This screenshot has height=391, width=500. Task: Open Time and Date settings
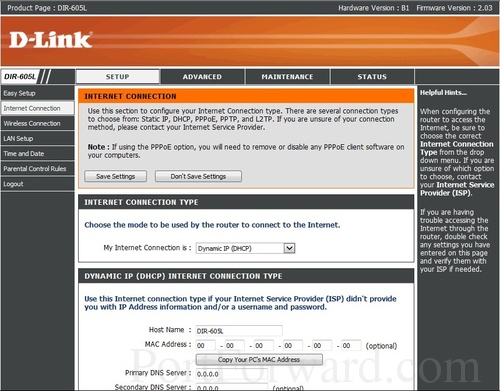point(37,154)
